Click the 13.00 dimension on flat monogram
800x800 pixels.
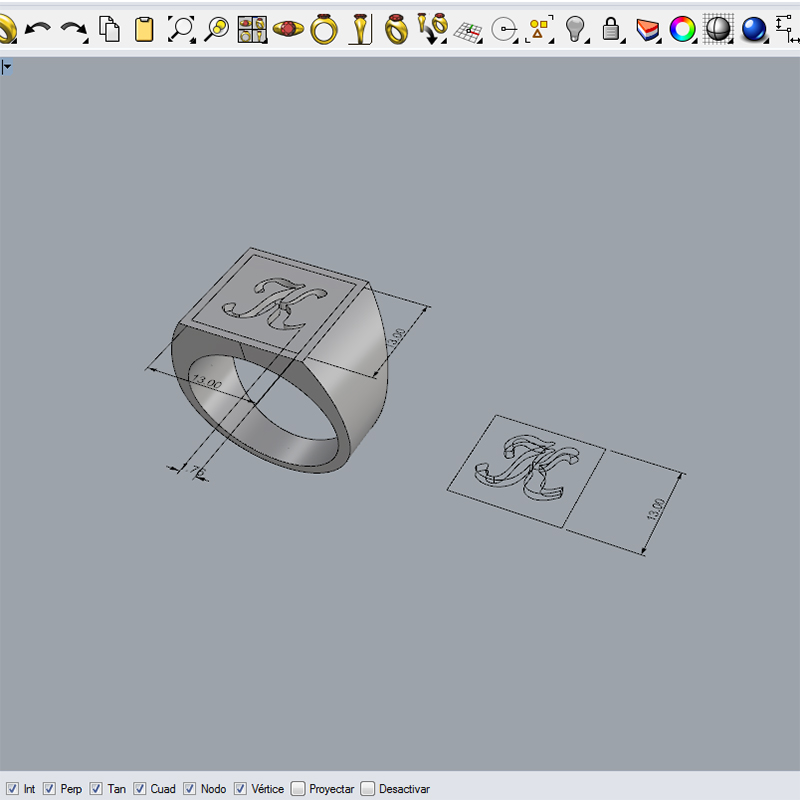(656, 509)
